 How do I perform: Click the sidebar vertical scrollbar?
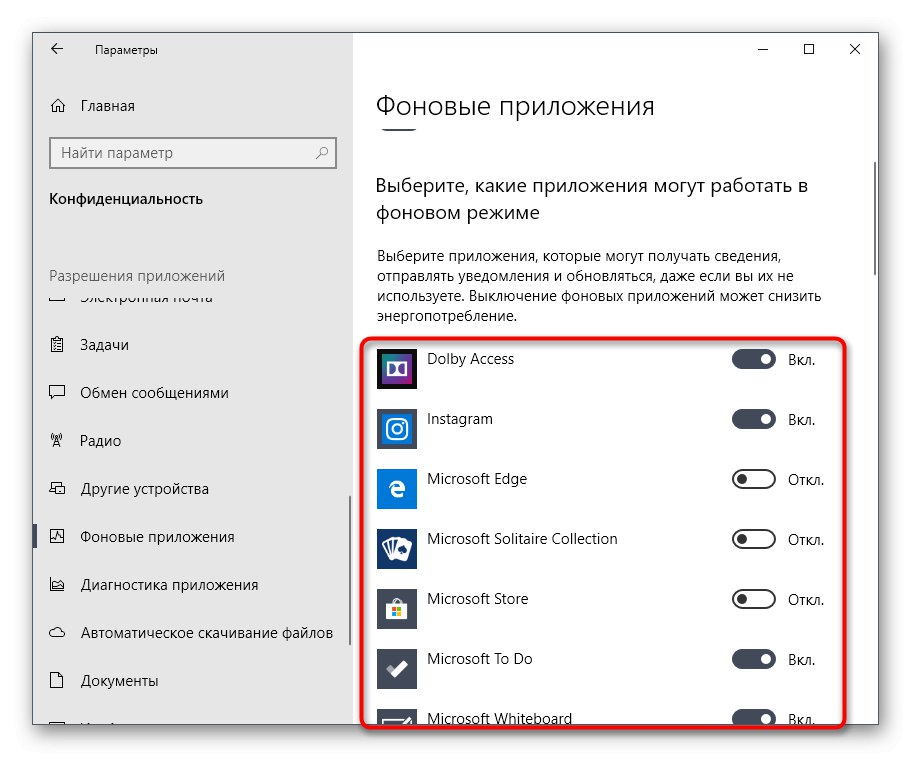coord(350,570)
